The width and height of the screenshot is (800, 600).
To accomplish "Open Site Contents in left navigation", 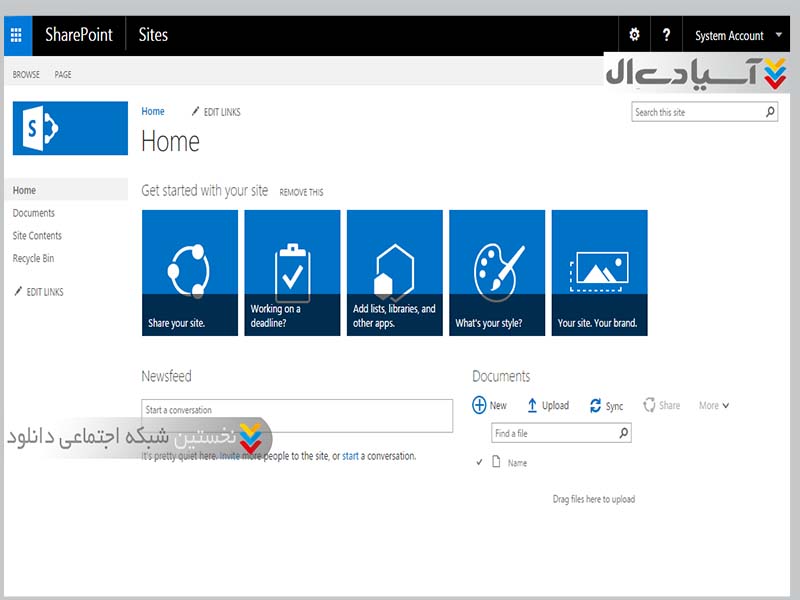I will [x=37, y=236].
